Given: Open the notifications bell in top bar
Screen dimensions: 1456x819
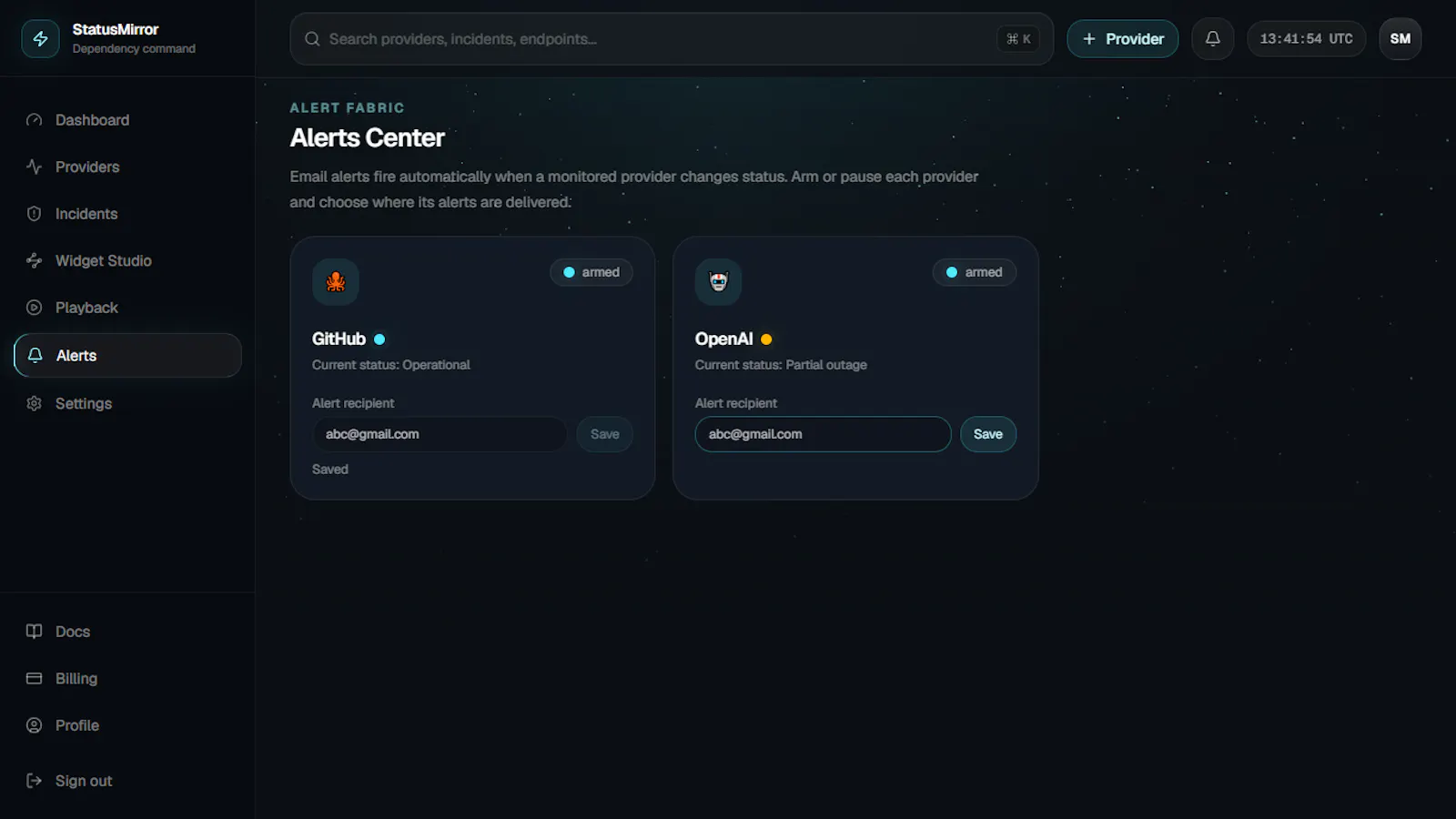Looking at the screenshot, I should [x=1213, y=39].
